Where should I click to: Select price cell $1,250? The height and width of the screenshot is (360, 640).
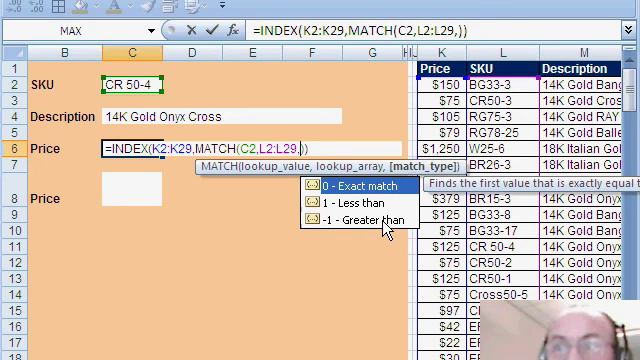pyautogui.click(x=442, y=149)
